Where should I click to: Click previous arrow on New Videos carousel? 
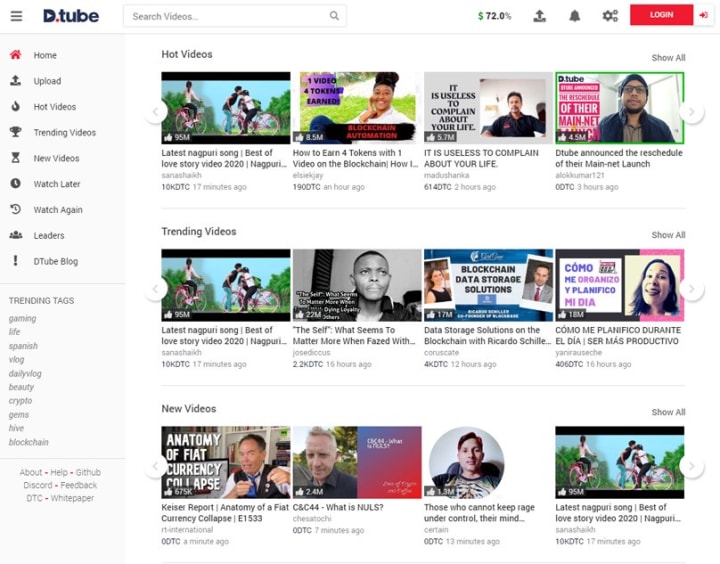pyautogui.click(x=156, y=466)
